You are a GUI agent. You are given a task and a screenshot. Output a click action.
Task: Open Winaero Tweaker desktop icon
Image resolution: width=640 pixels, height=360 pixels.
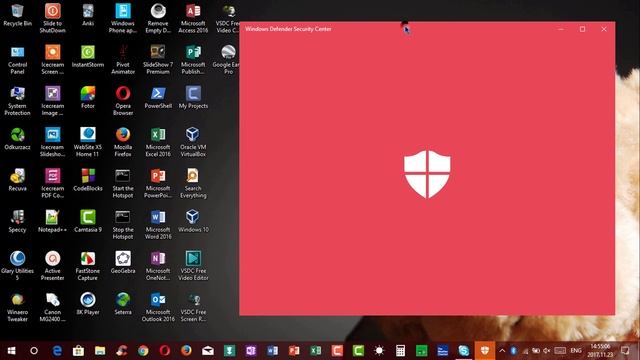[x=17, y=307]
